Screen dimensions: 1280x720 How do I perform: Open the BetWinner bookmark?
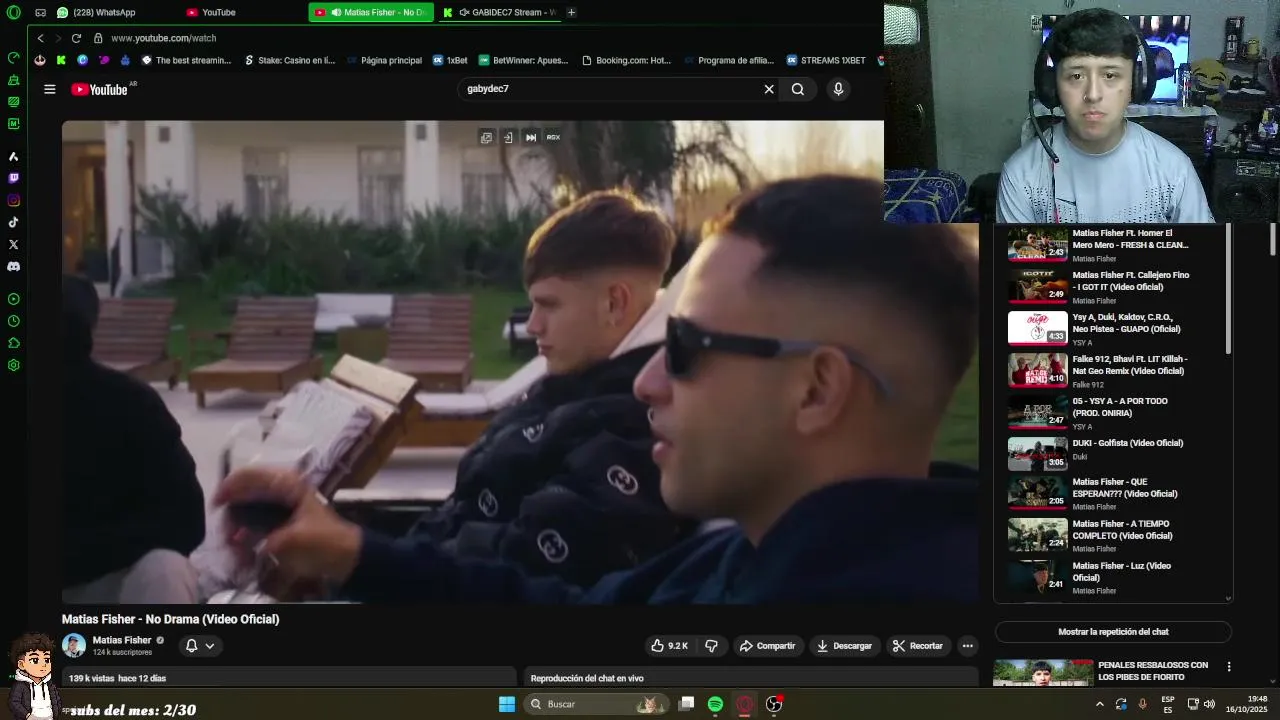523,60
